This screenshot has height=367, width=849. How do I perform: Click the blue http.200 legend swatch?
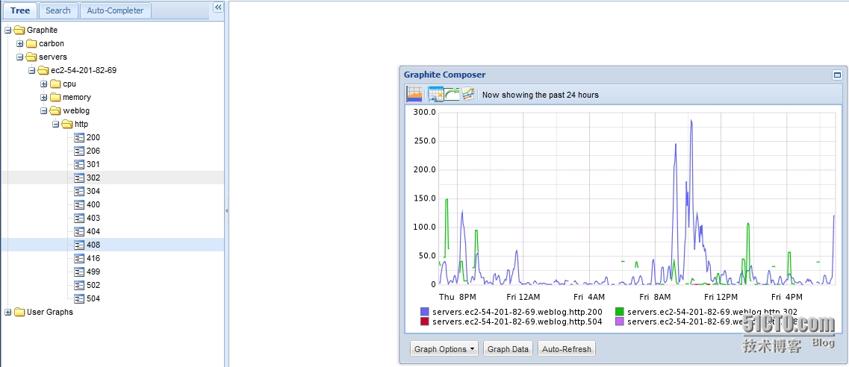tap(424, 312)
